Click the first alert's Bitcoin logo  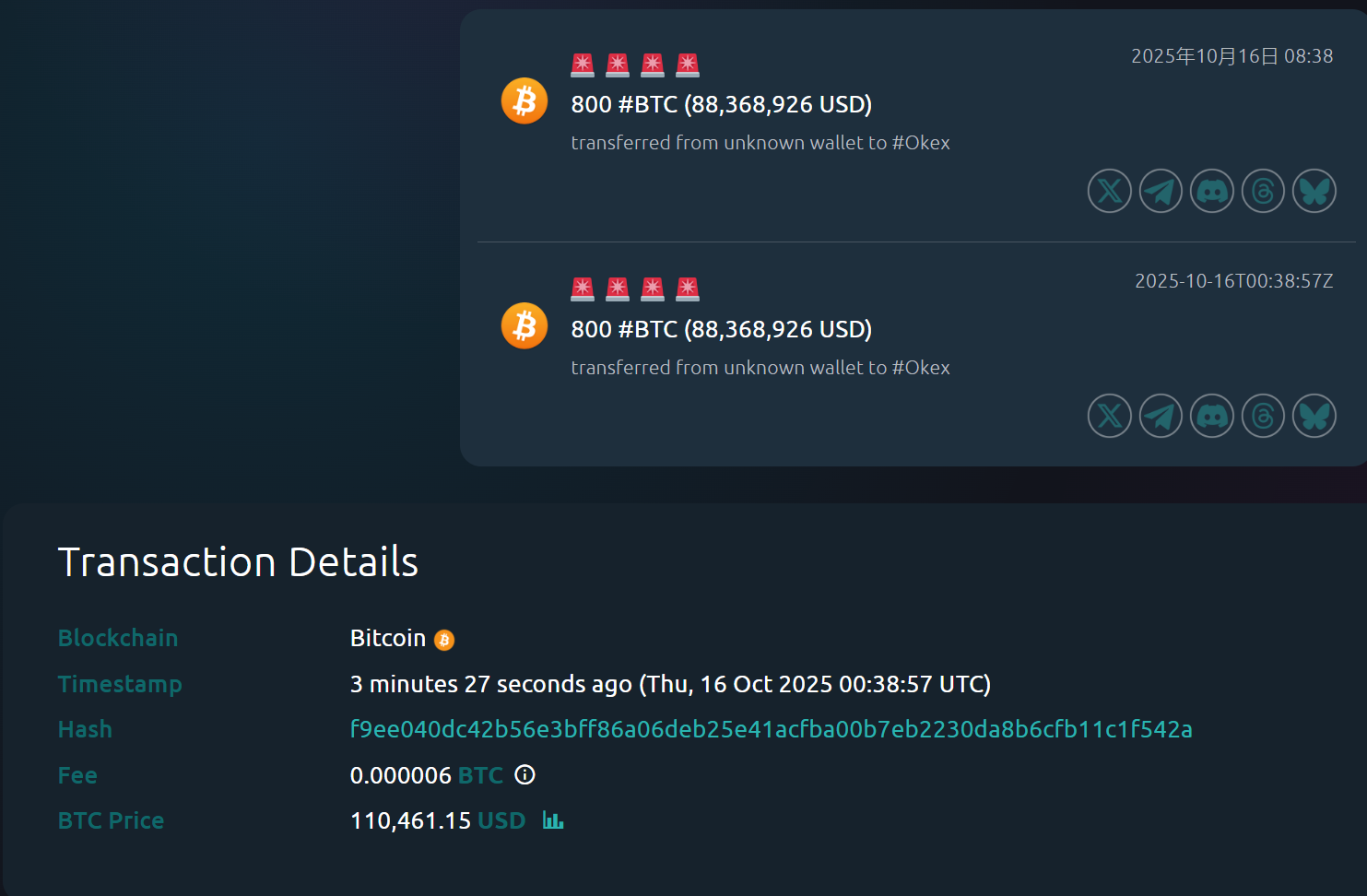click(524, 100)
